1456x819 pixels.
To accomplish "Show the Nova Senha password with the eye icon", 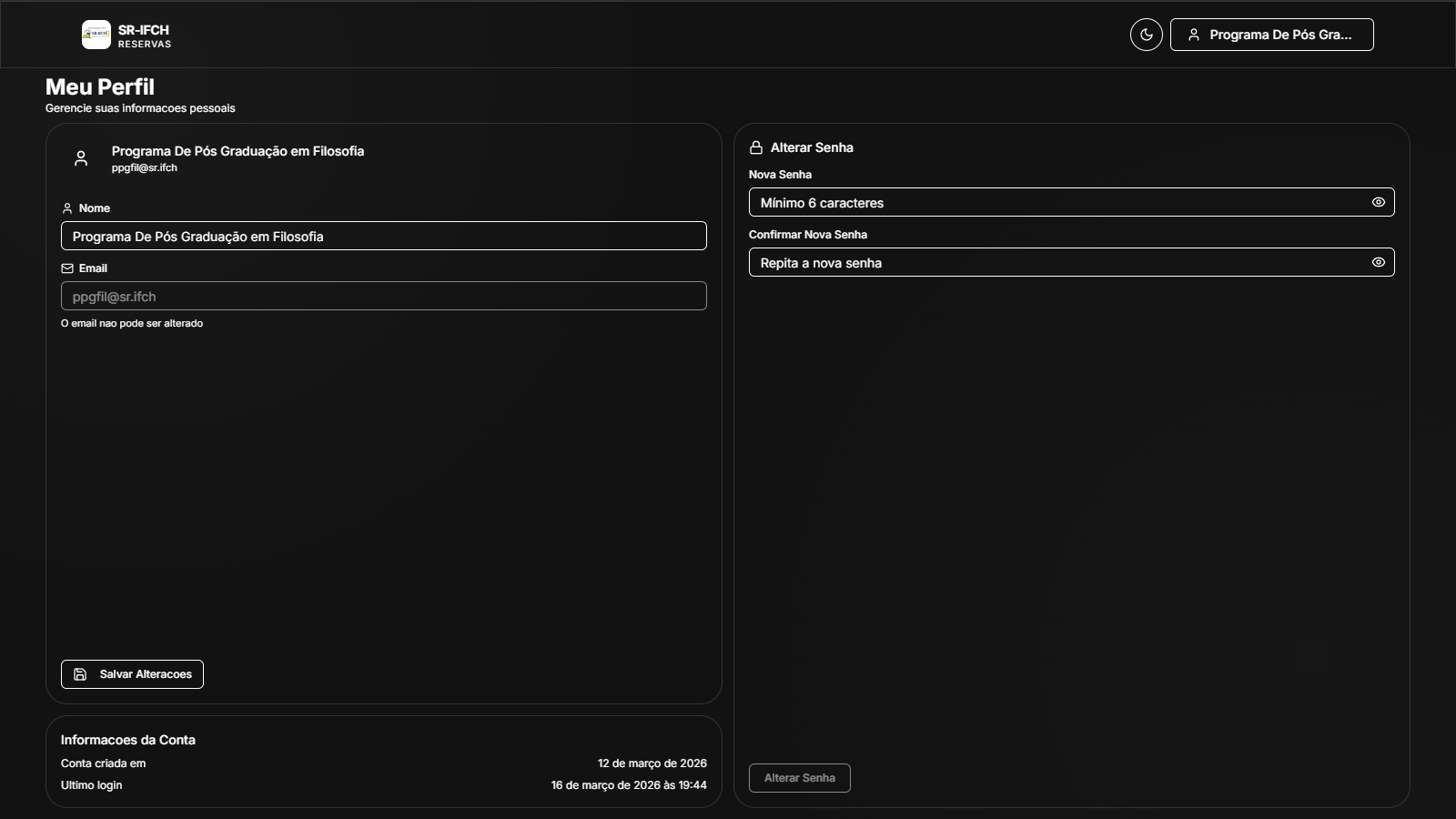I will tap(1378, 202).
